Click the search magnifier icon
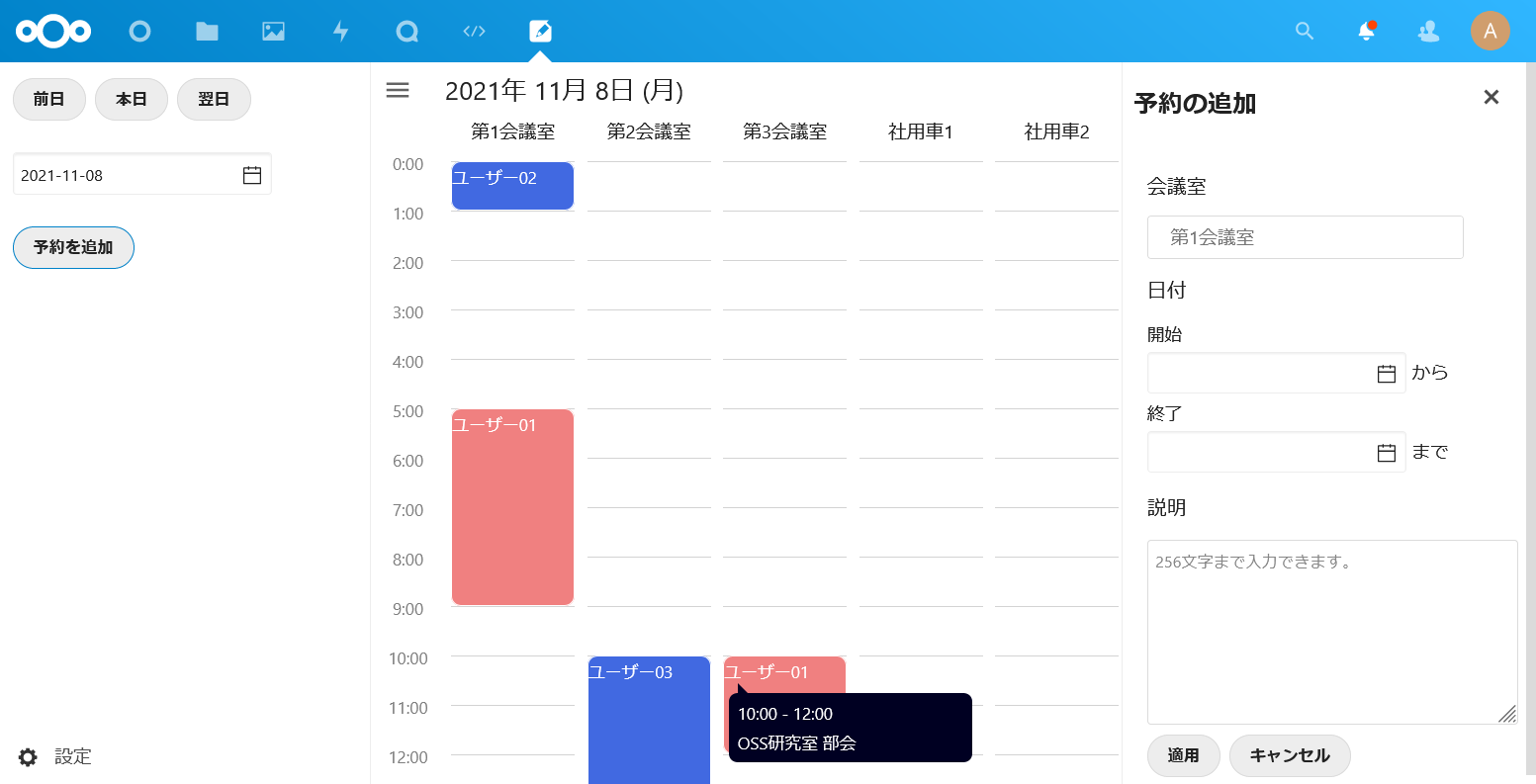The height and width of the screenshot is (784, 1536). click(x=1305, y=32)
